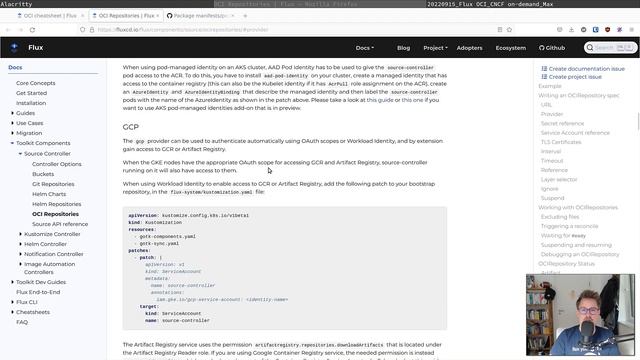Open Git Repositories in sidebar

click(53, 184)
